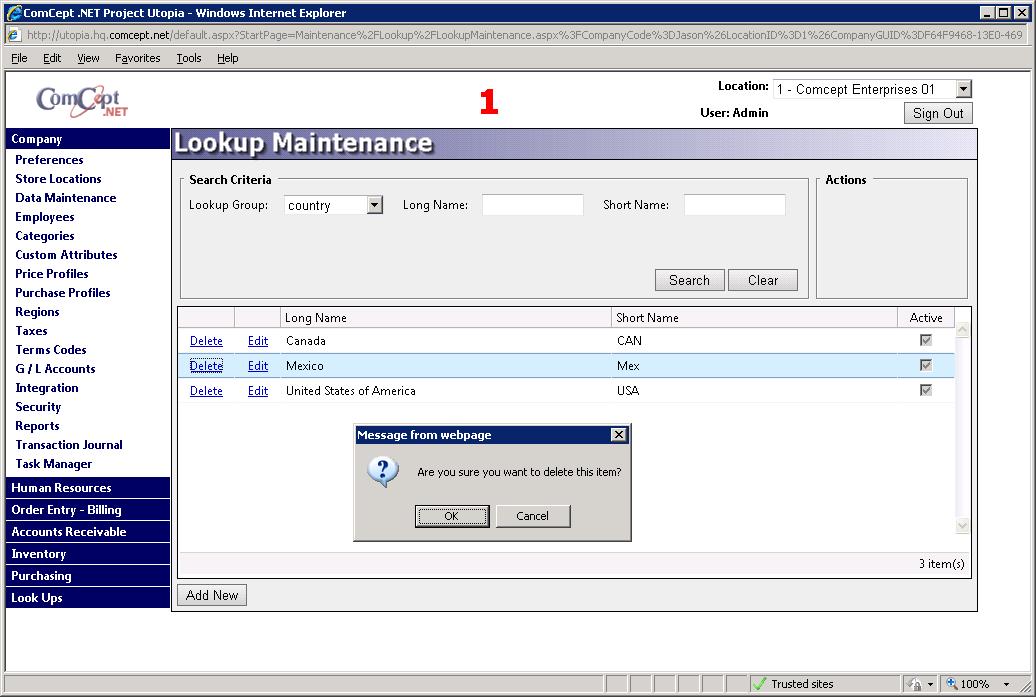This screenshot has width=1036, height=697.
Task: Click the ComCept .NET logo
Action: [x=82, y=100]
